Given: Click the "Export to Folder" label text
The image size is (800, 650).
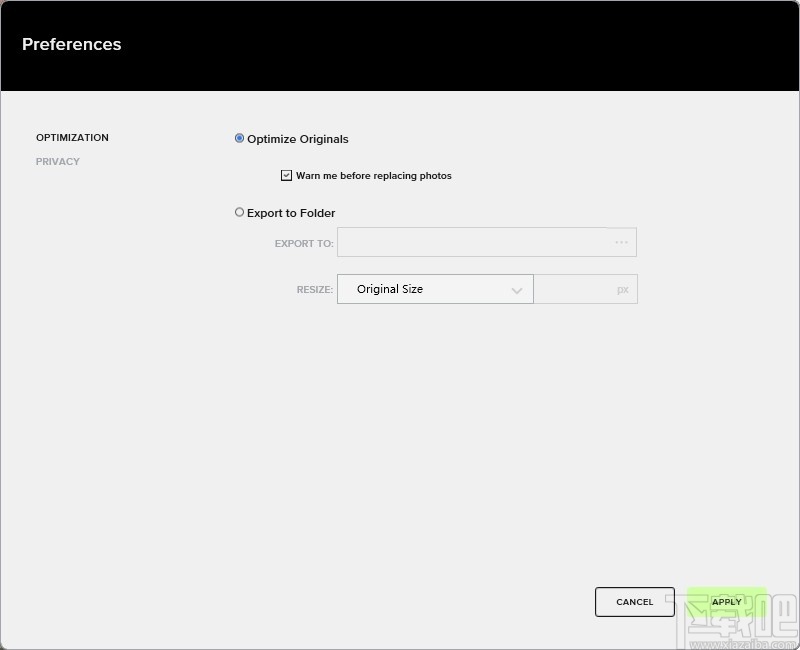Looking at the screenshot, I should point(291,213).
